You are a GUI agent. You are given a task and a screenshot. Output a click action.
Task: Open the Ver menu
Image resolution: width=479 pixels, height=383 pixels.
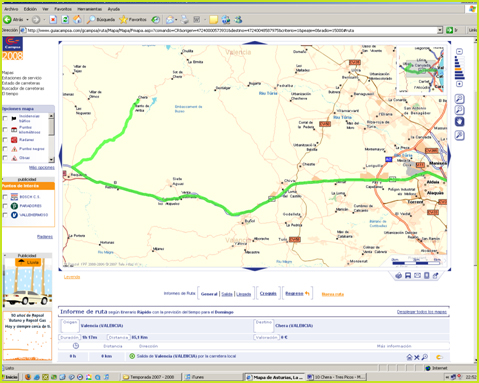coord(46,9)
